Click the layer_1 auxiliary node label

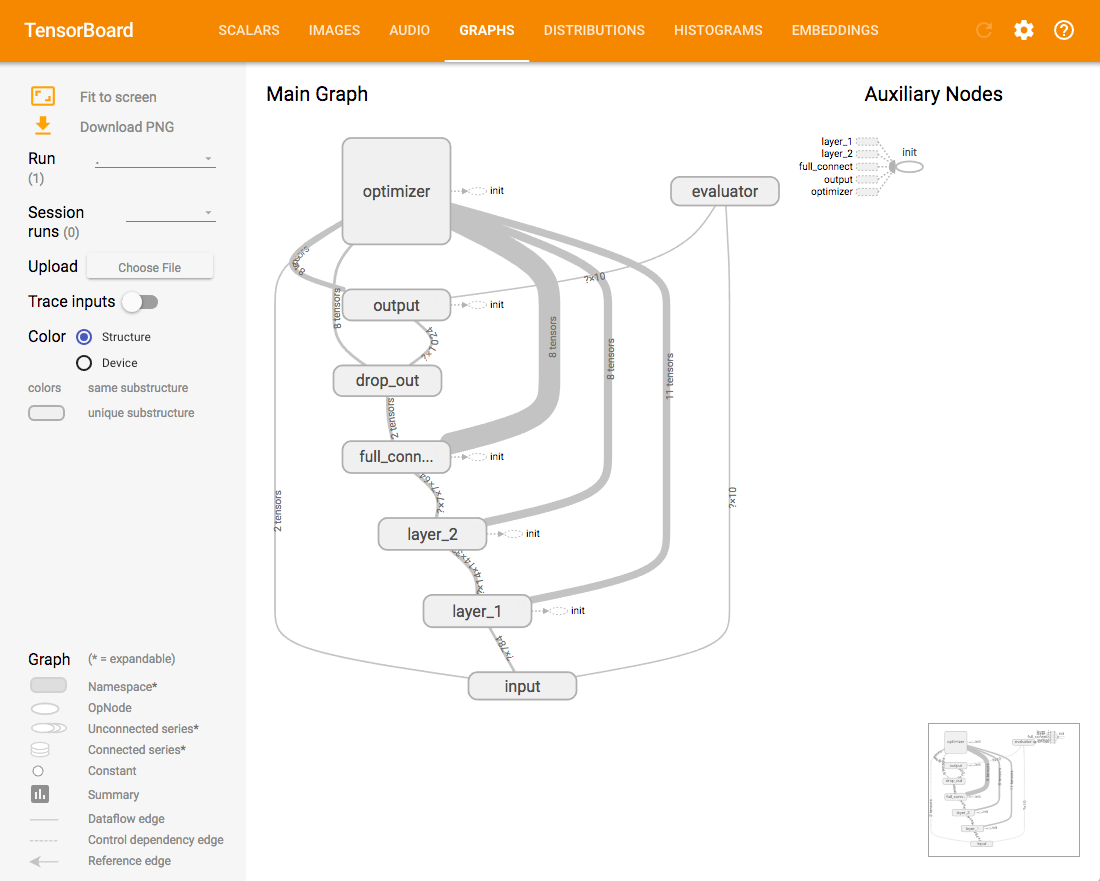click(836, 141)
